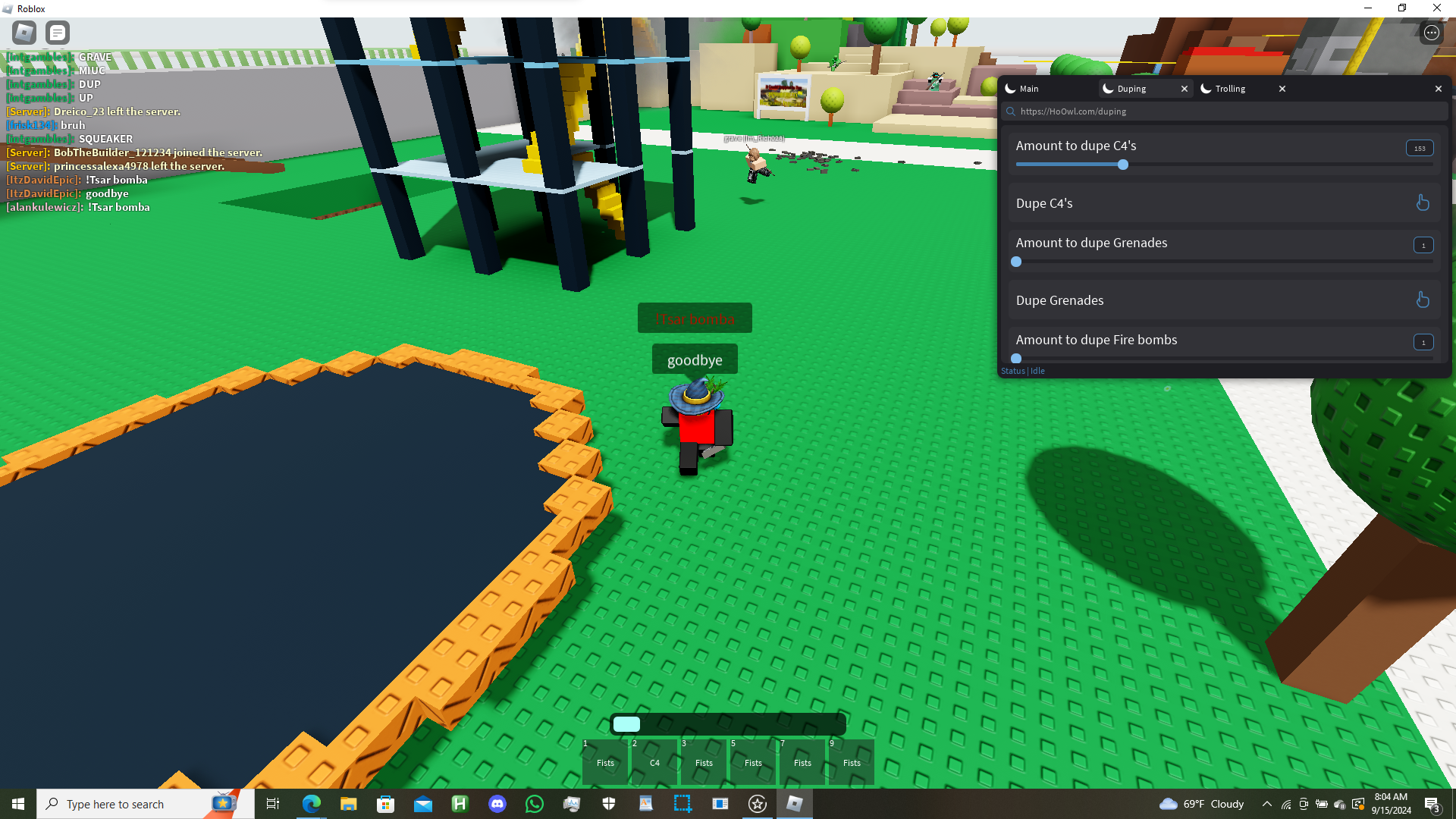
Task: Click the red !Tsar bomba chat bubble
Action: [x=695, y=318]
